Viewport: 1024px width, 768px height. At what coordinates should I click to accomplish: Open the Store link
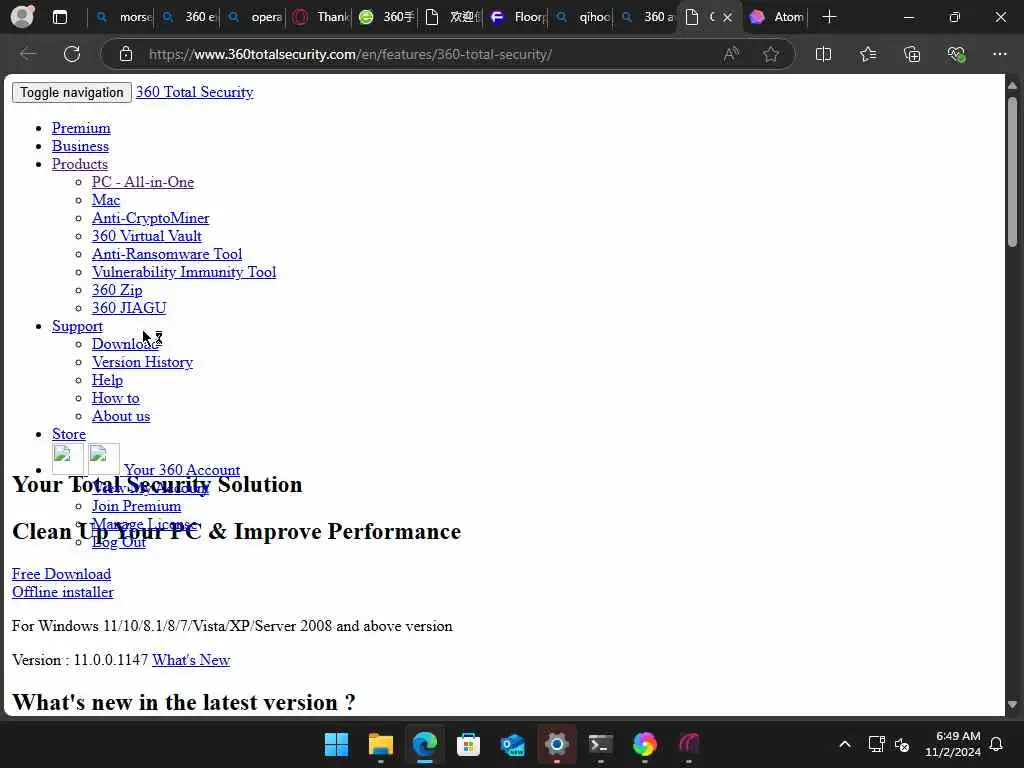click(x=69, y=434)
